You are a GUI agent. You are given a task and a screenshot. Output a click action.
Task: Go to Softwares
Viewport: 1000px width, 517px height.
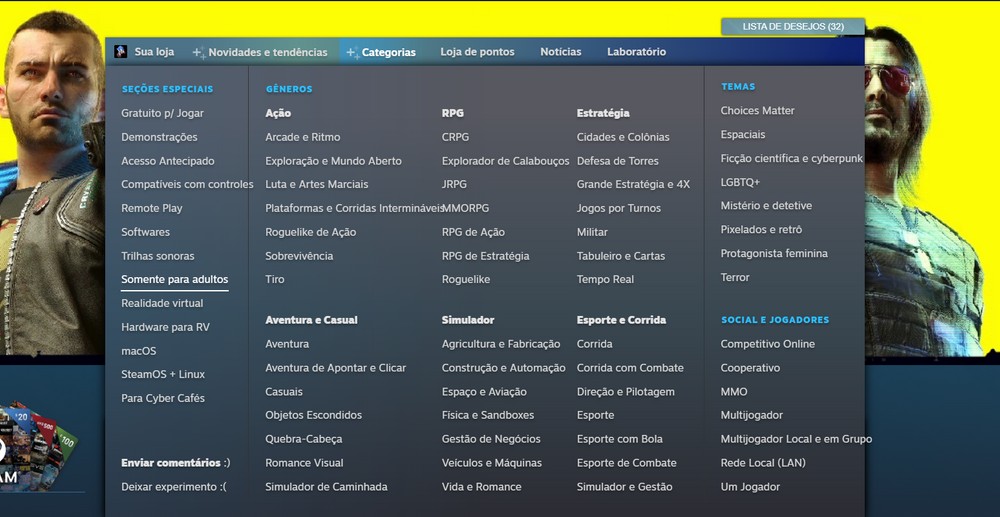click(145, 232)
